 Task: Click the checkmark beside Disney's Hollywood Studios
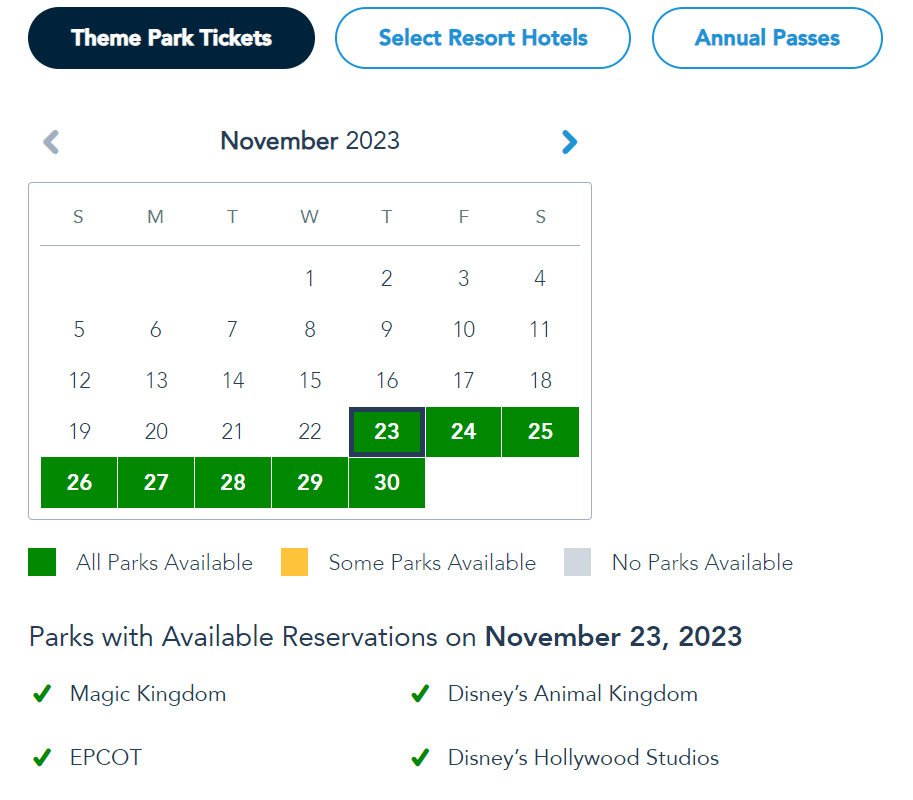pyautogui.click(x=420, y=758)
